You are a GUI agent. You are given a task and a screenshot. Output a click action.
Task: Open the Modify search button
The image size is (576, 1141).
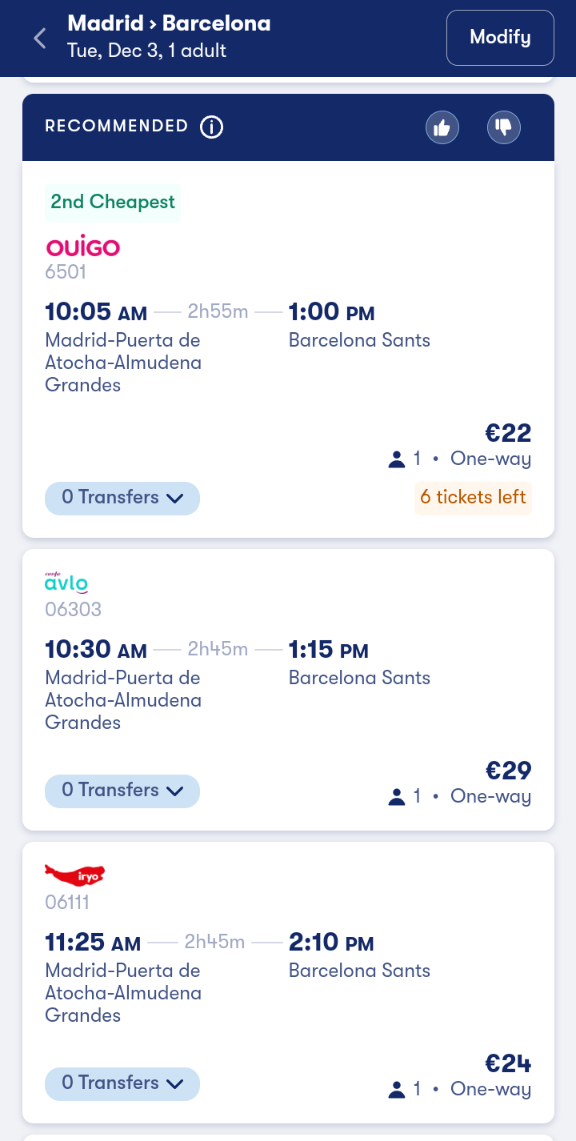[x=500, y=38]
